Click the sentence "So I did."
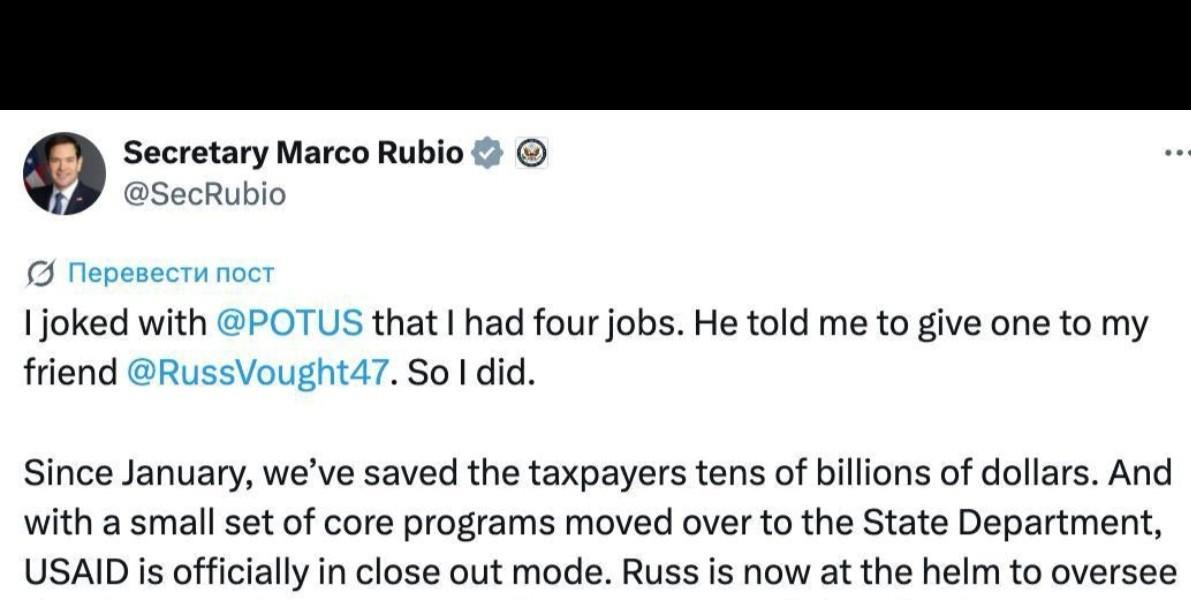1191x600 pixels. (472, 372)
